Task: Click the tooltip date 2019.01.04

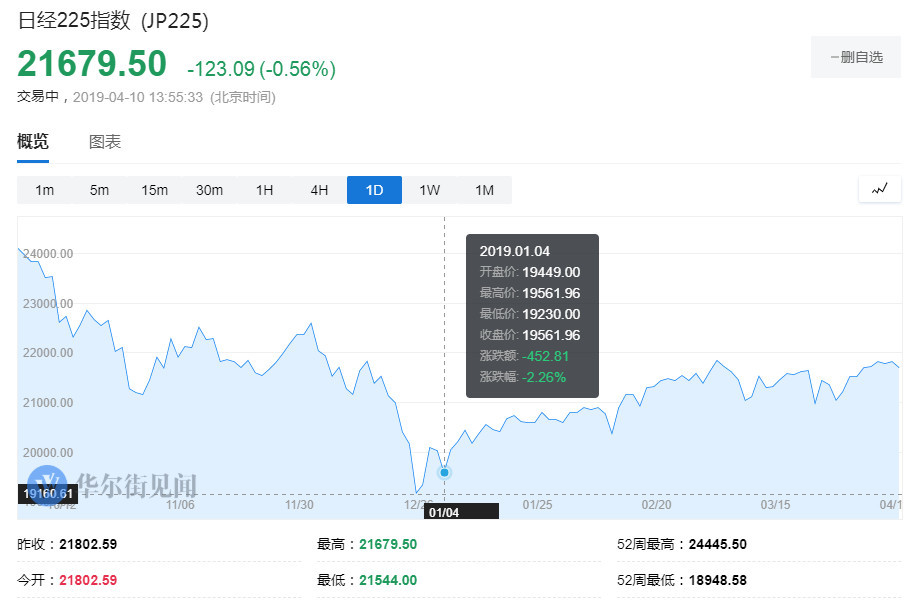Action: (514, 251)
